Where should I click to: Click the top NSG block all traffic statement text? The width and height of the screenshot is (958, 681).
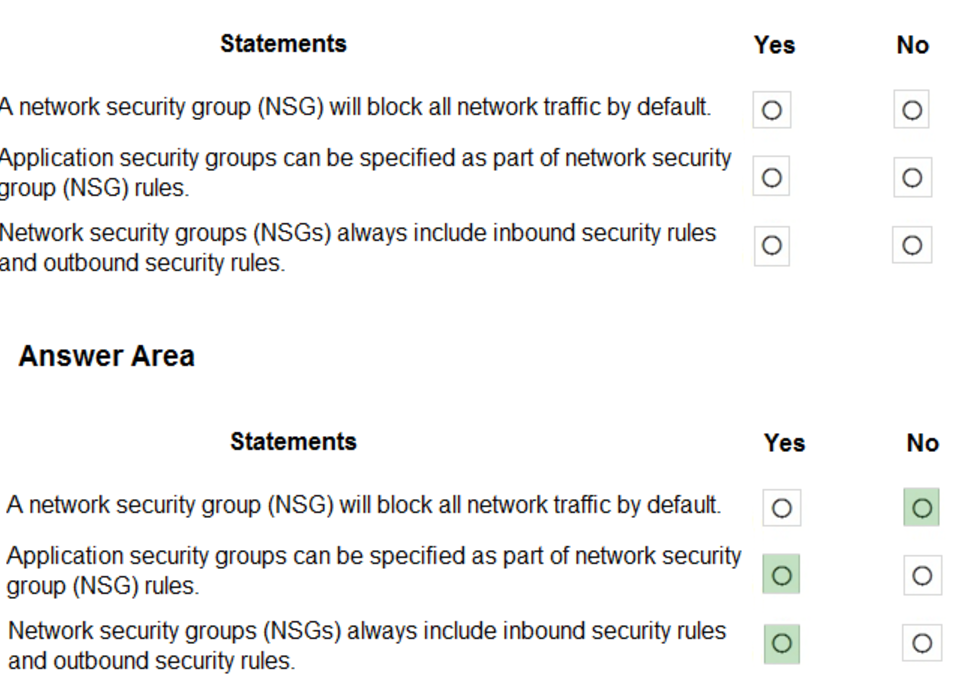tap(354, 107)
